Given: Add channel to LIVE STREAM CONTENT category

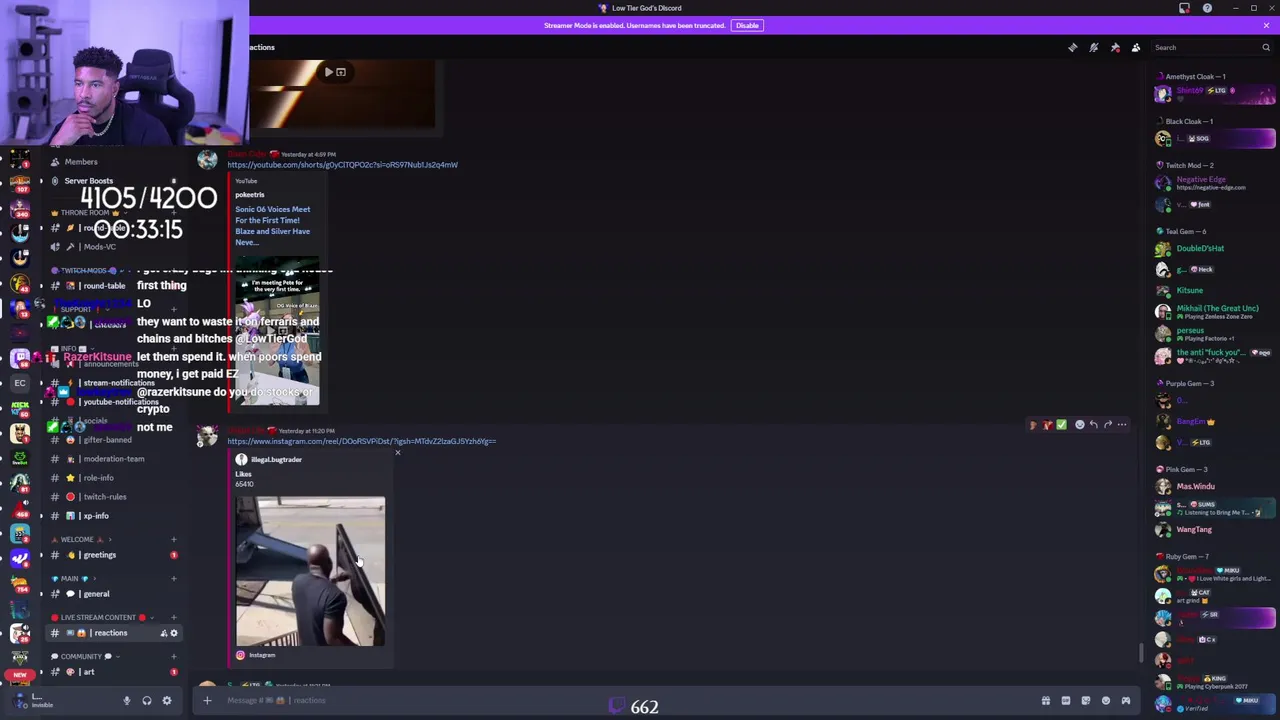Looking at the screenshot, I should coord(173,617).
